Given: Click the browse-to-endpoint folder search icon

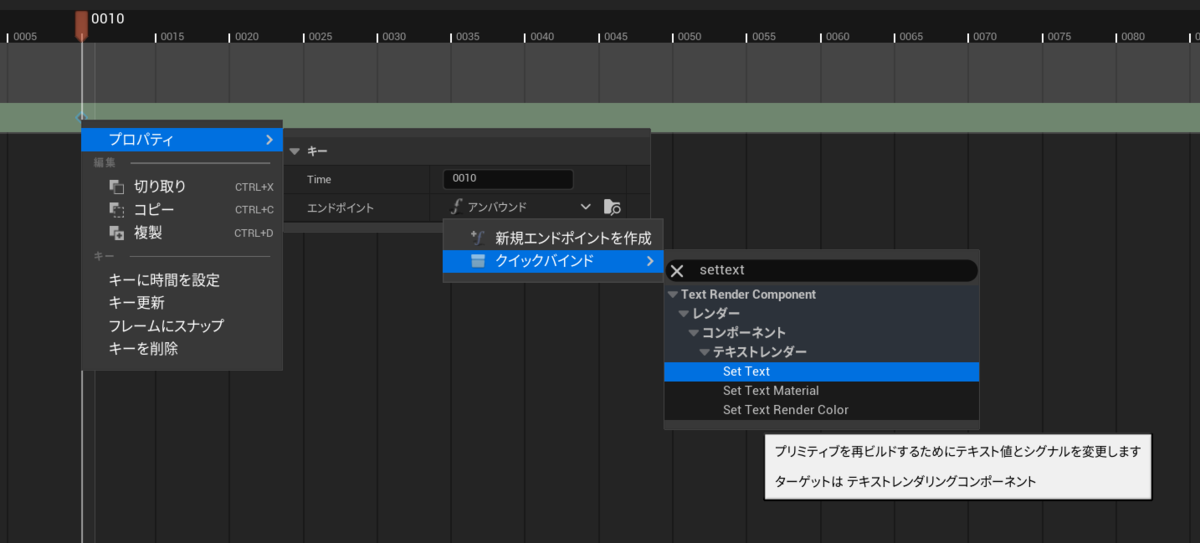Looking at the screenshot, I should click(x=613, y=207).
